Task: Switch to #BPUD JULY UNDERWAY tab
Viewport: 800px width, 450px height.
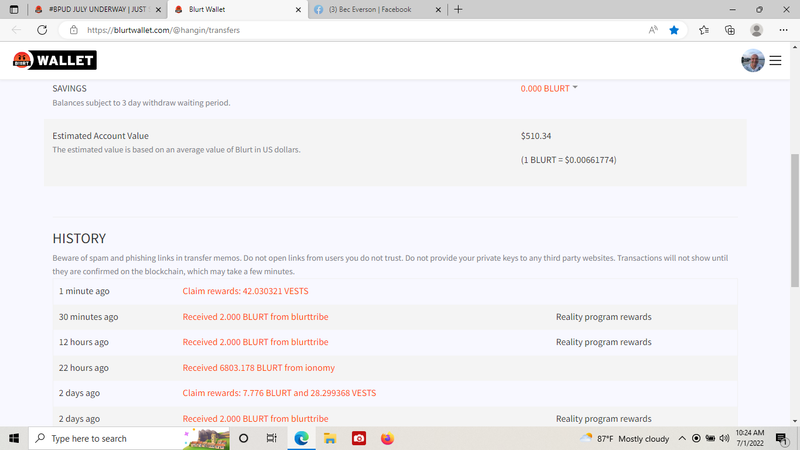Action: click(97, 9)
